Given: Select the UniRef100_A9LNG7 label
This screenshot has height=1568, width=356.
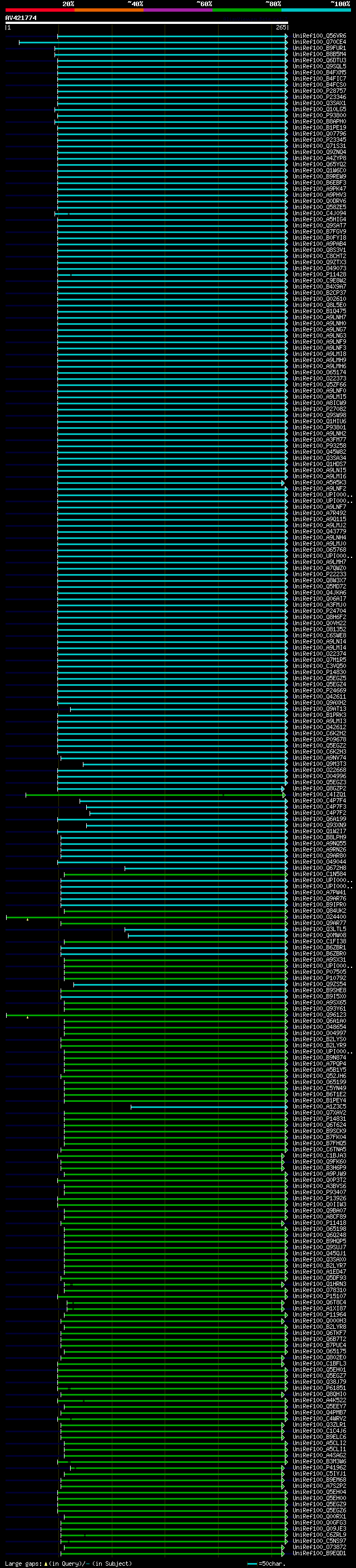Looking at the screenshot, I should 319,329.
